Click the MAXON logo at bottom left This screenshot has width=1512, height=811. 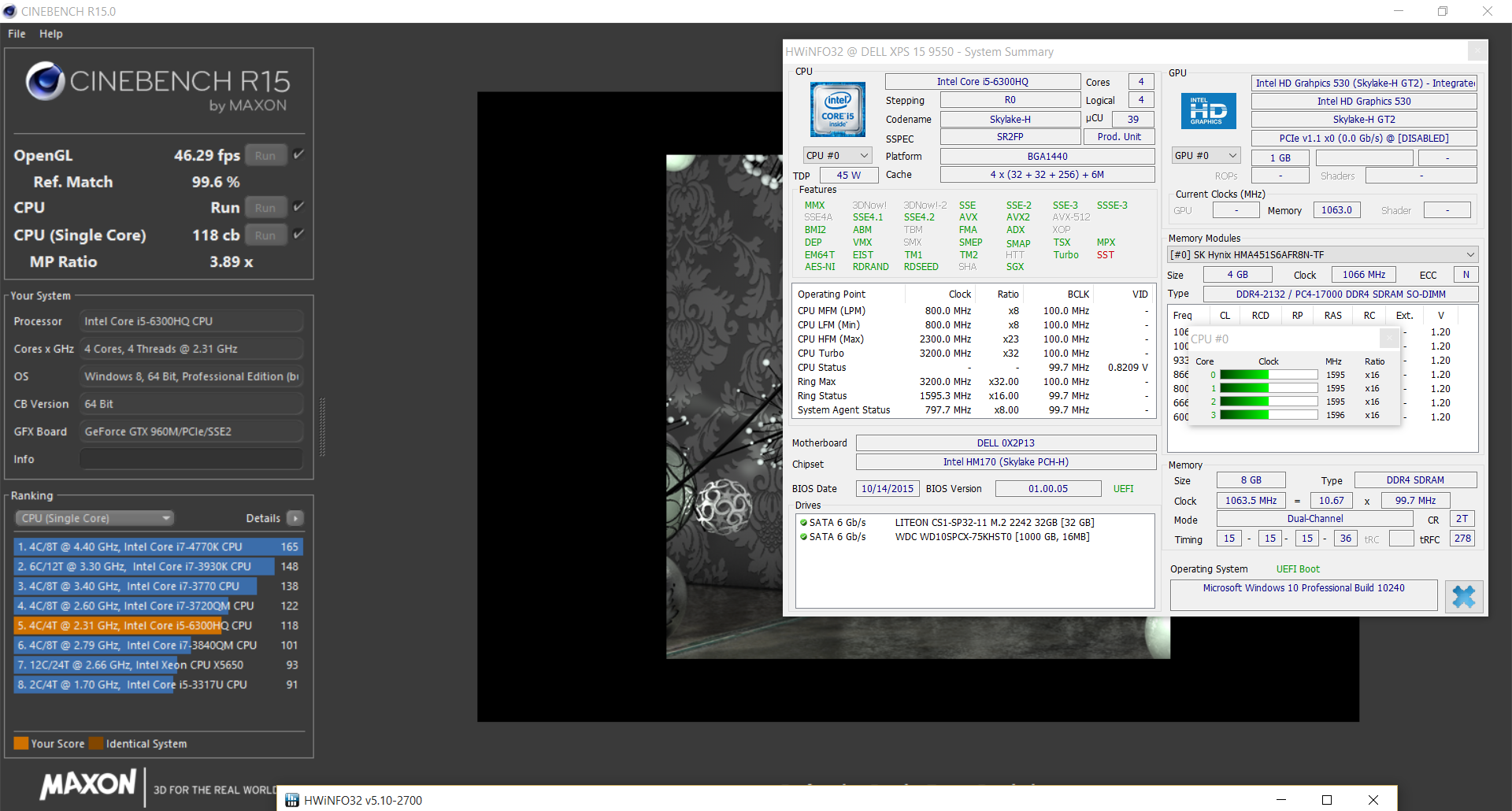88,784
